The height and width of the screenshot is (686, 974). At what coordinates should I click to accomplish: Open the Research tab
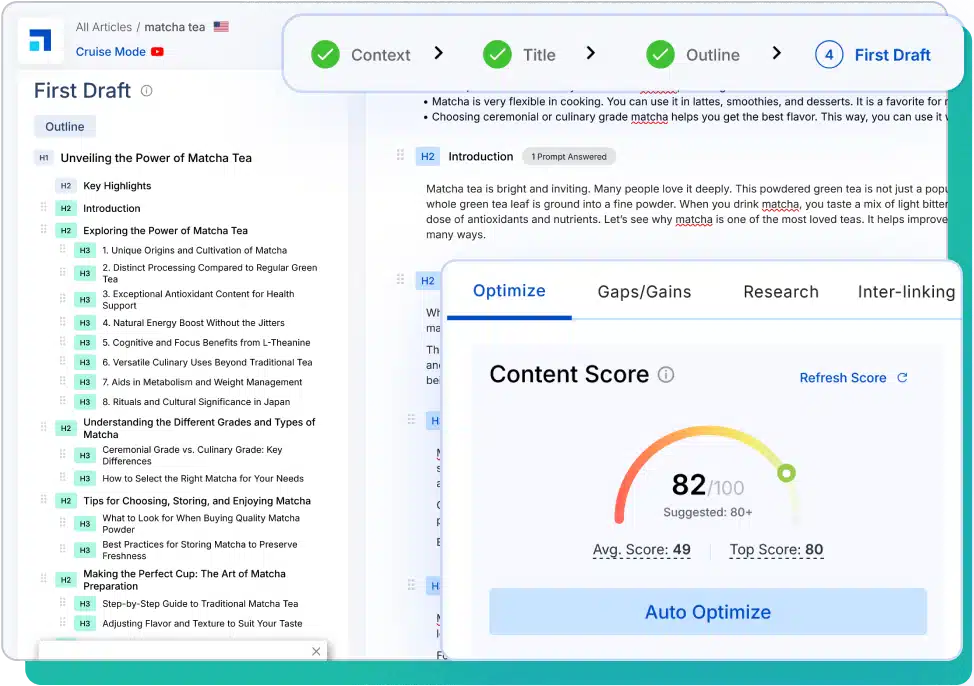pos(780,292)
